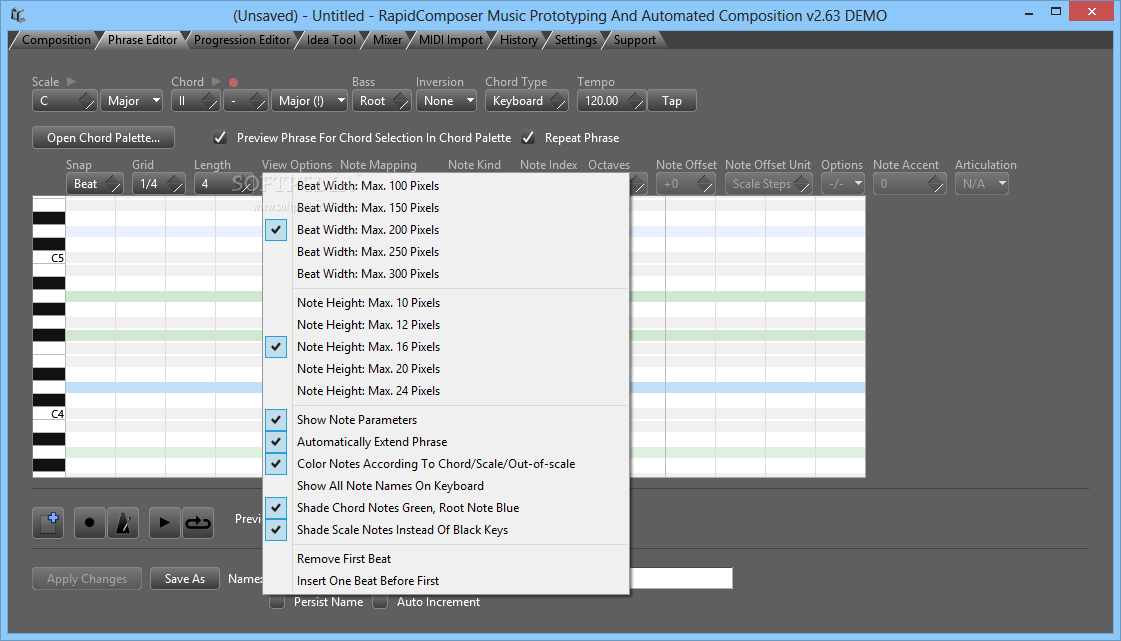Open the Inversion None dropdown
1121x641 pixels.
pyautogui.click(x=447, y=101)
